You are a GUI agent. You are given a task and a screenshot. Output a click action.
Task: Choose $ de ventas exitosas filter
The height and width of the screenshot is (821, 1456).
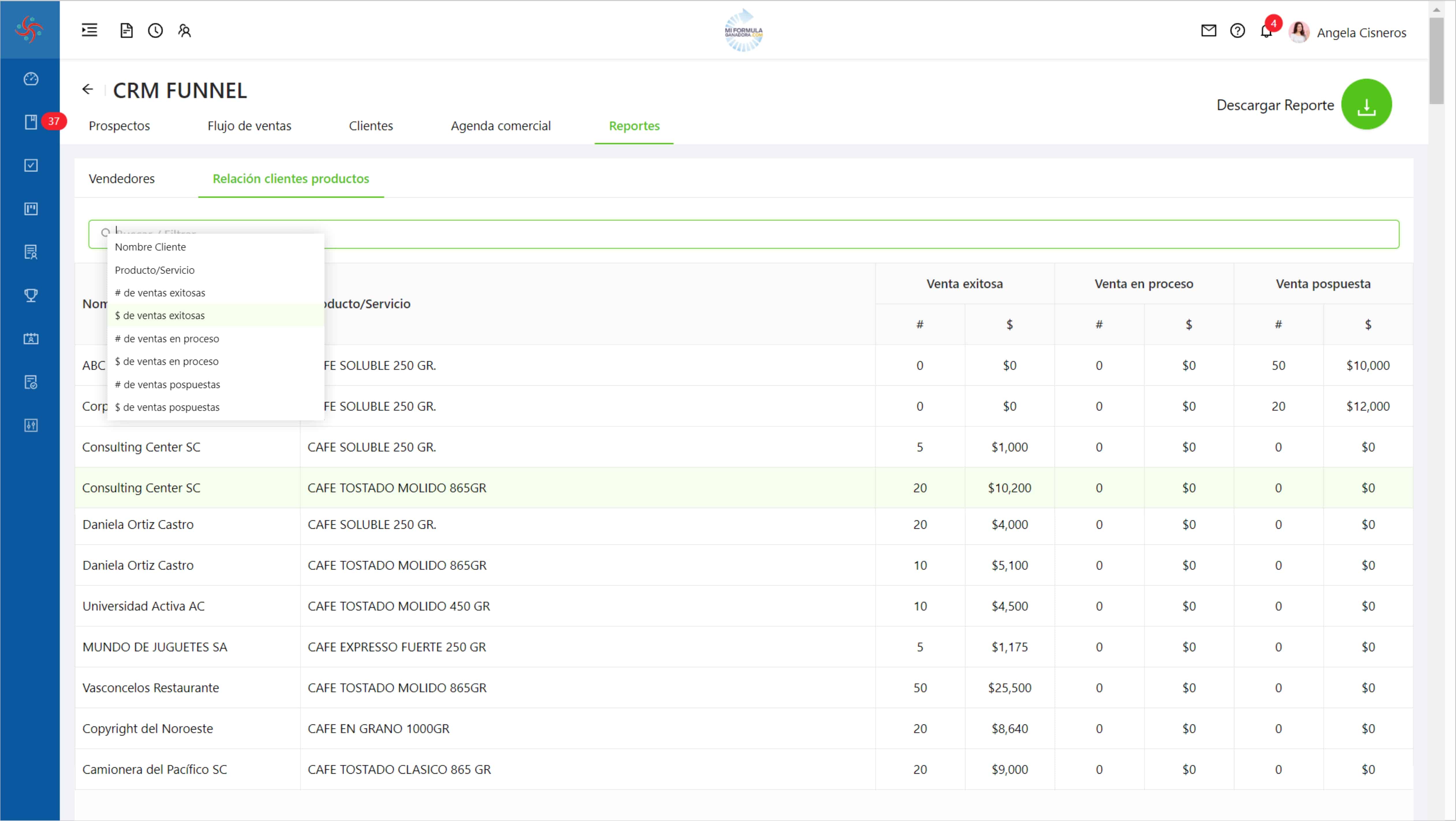point(215,315)
